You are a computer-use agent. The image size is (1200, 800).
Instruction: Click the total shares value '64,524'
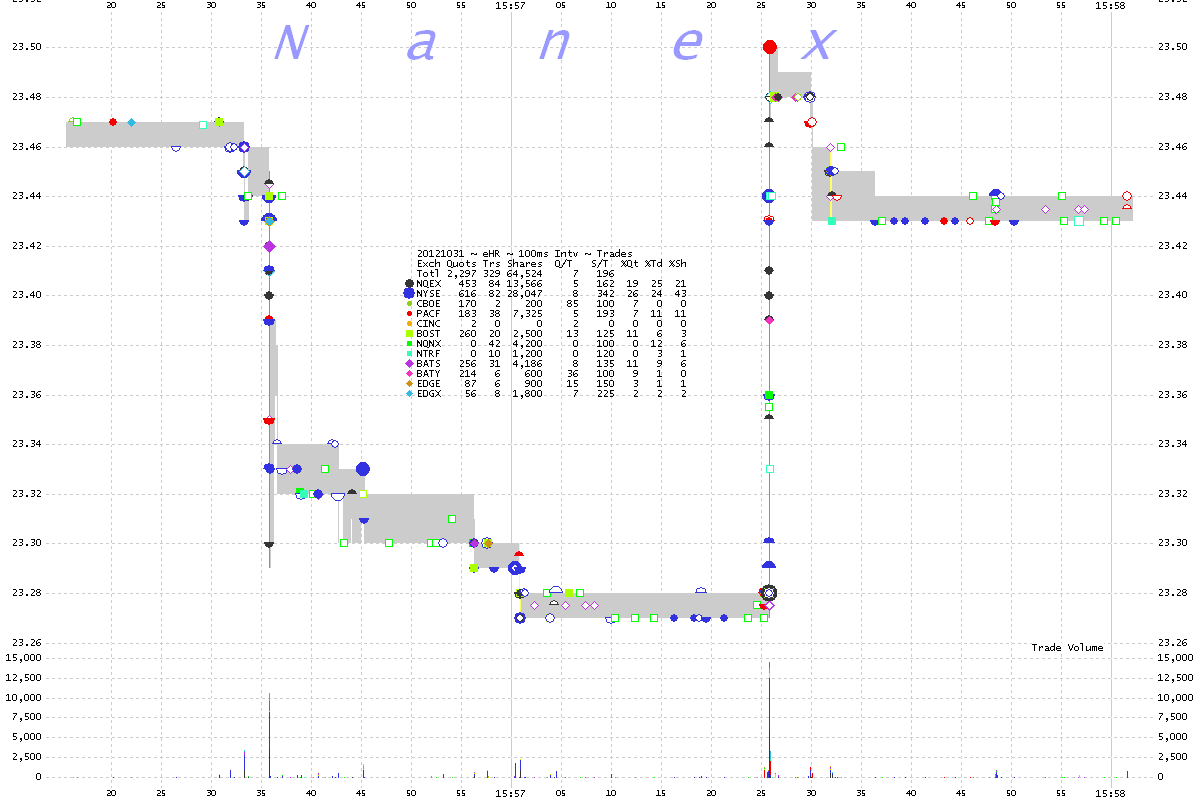tap(523, 273)
